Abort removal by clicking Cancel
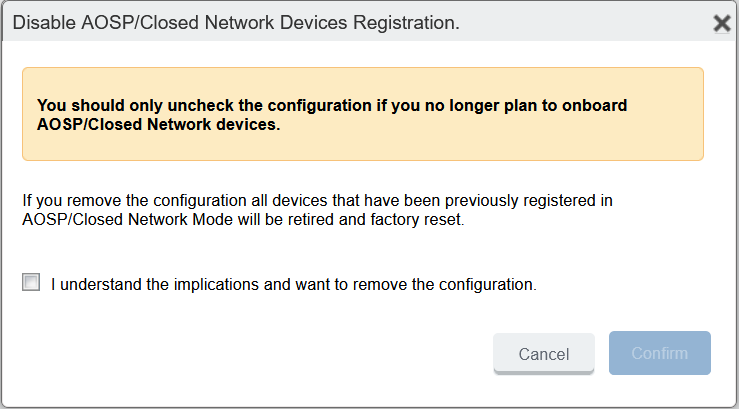This screenshot has height=409, width=739. tap(544, 354)
